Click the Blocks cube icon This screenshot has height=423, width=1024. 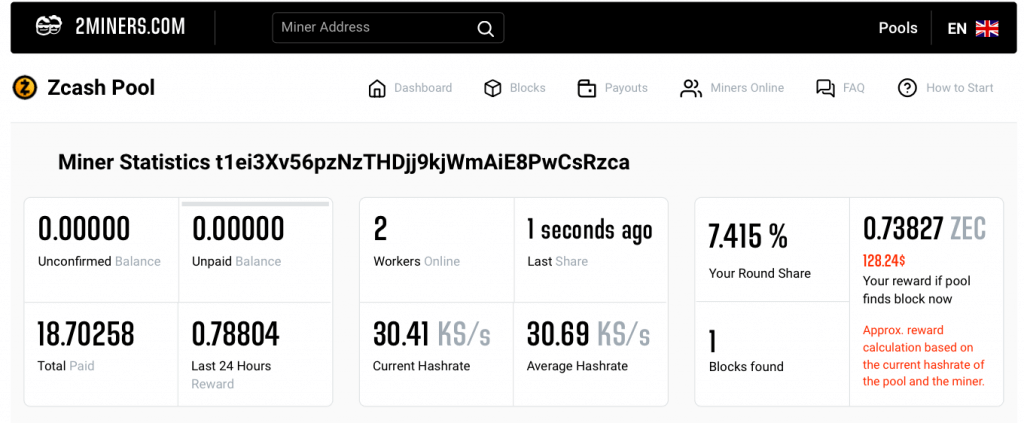pyautogui.click(x=492, y=88)
